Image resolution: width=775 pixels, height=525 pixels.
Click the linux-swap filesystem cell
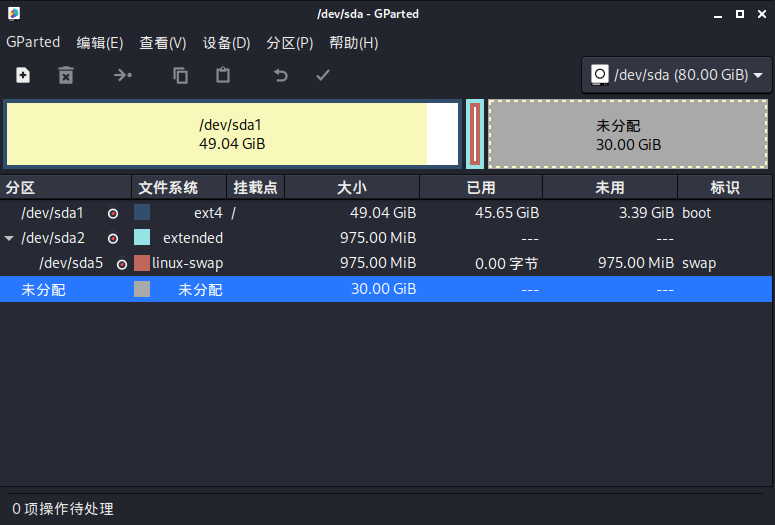tap(187, 263)
